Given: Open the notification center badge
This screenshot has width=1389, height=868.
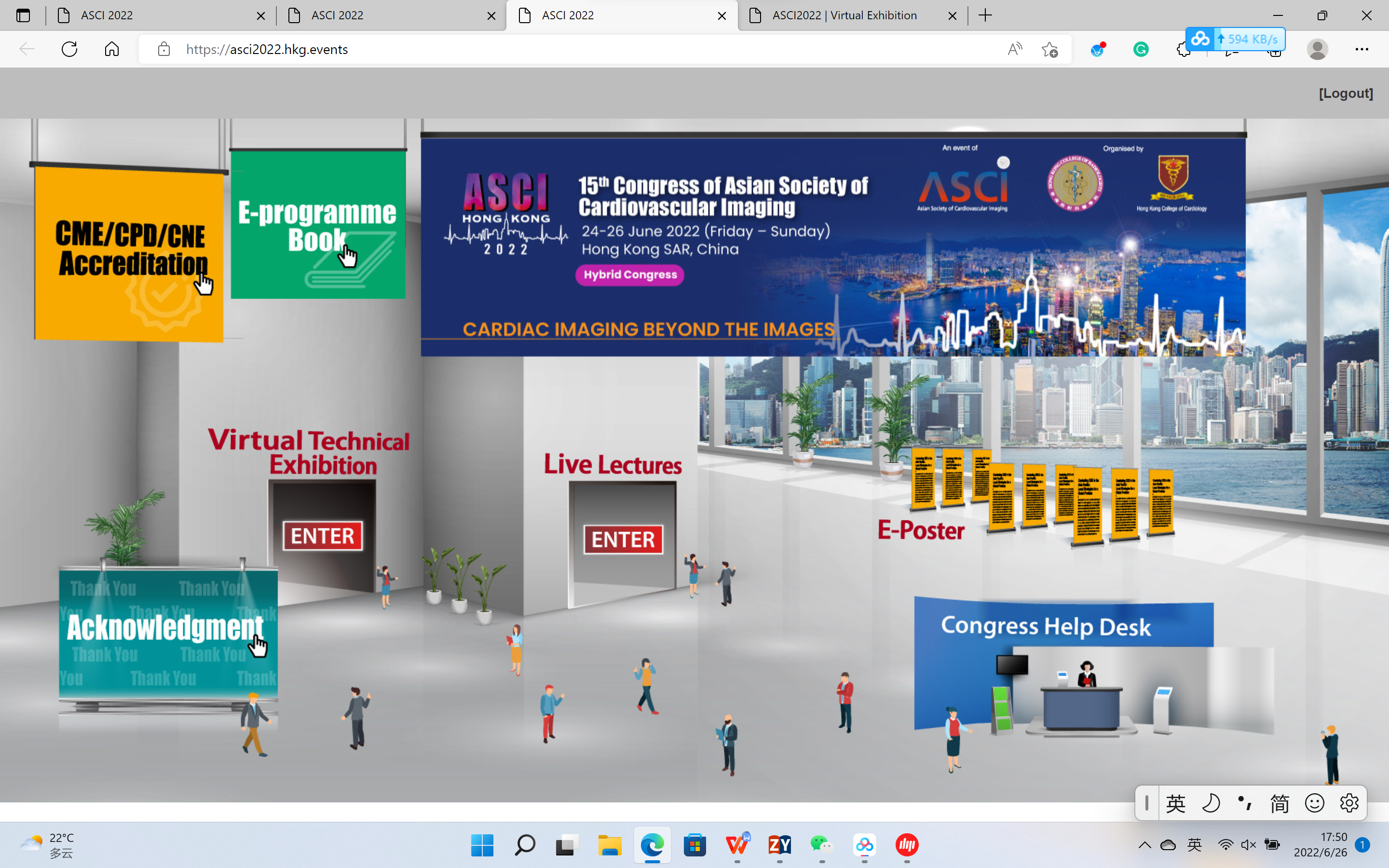Looking at the screenshot, I should (1362, 845).
